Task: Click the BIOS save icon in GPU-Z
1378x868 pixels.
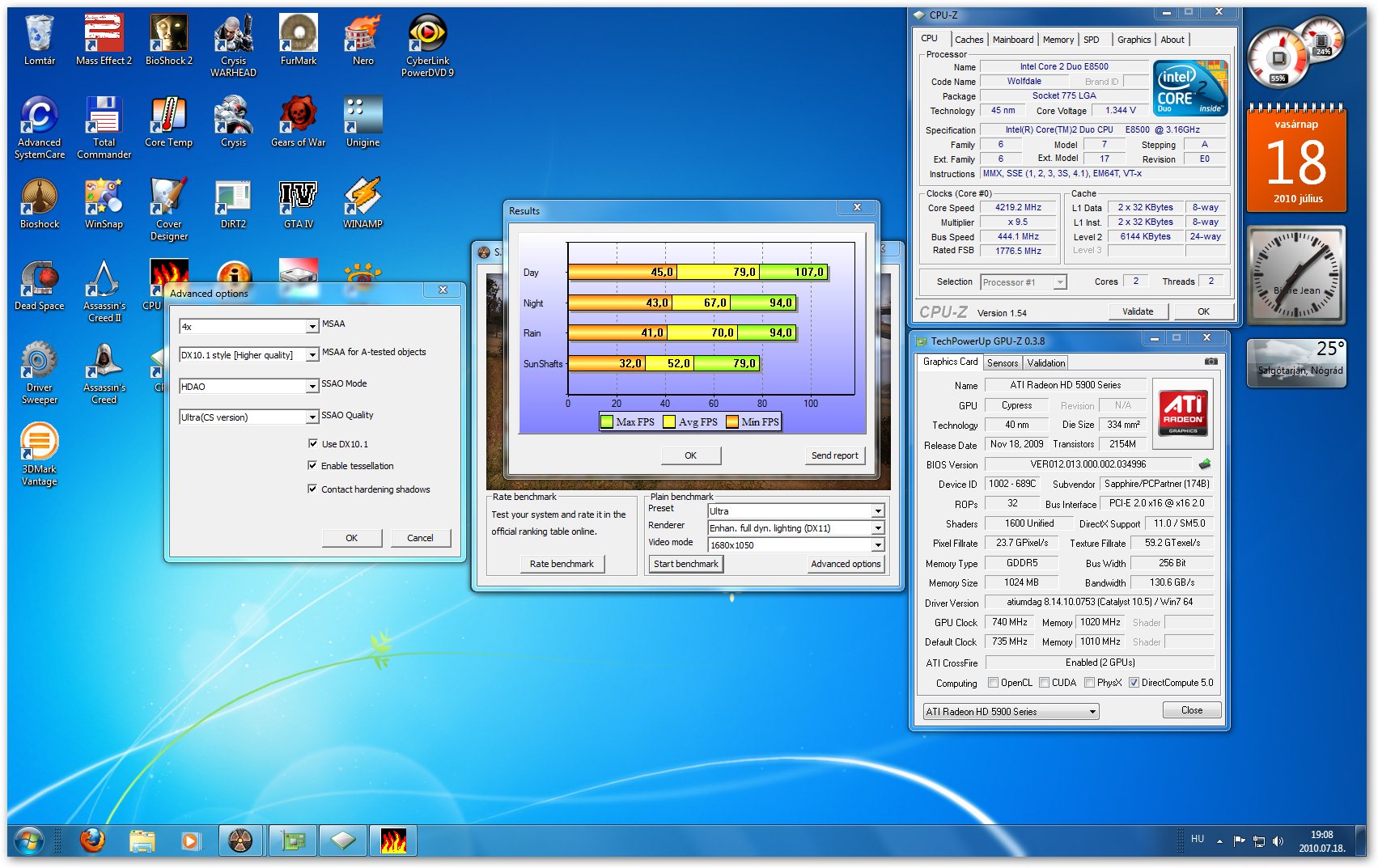Action: (1205, 464)
